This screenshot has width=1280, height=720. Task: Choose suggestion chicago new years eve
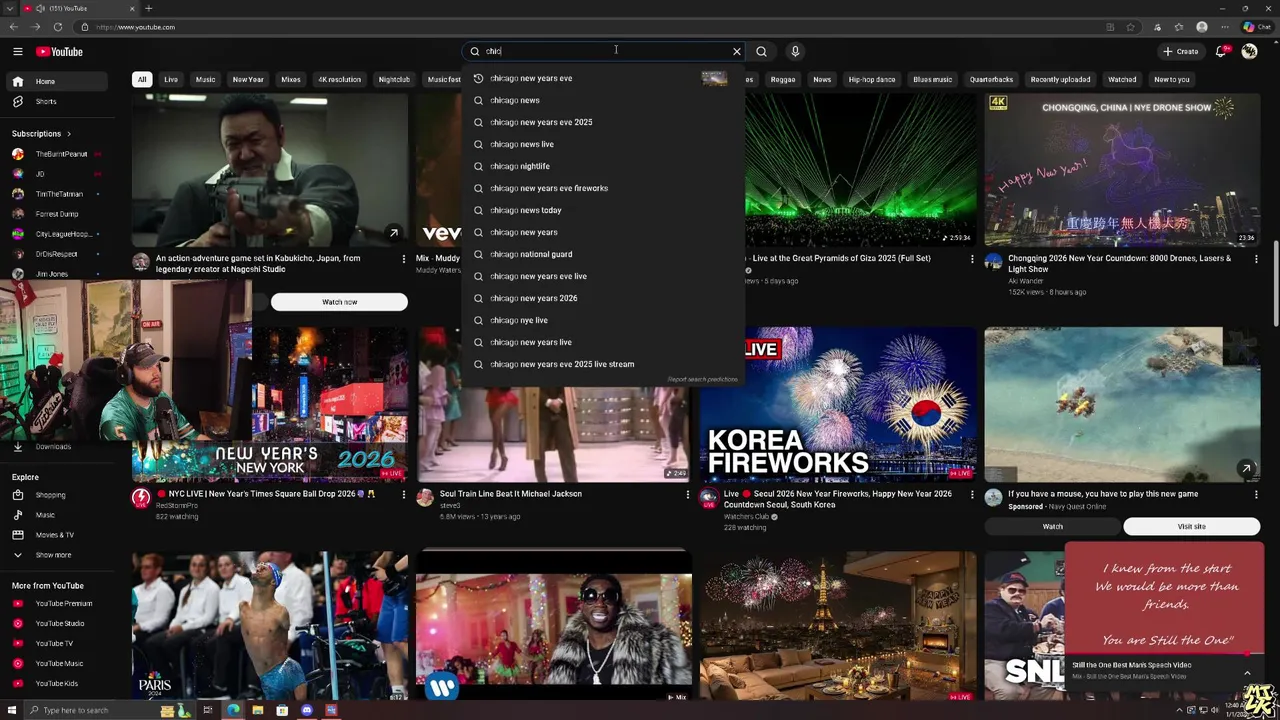tap(603, 78)
